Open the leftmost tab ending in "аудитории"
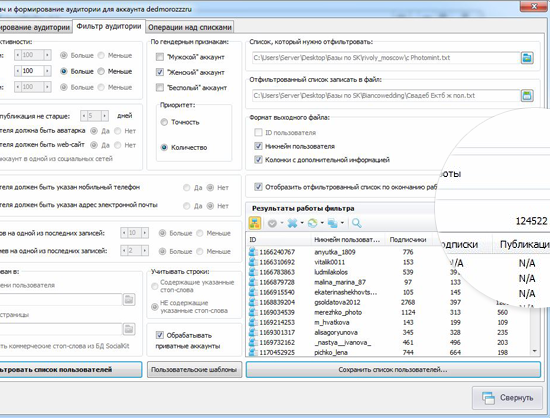 (36, 27)
